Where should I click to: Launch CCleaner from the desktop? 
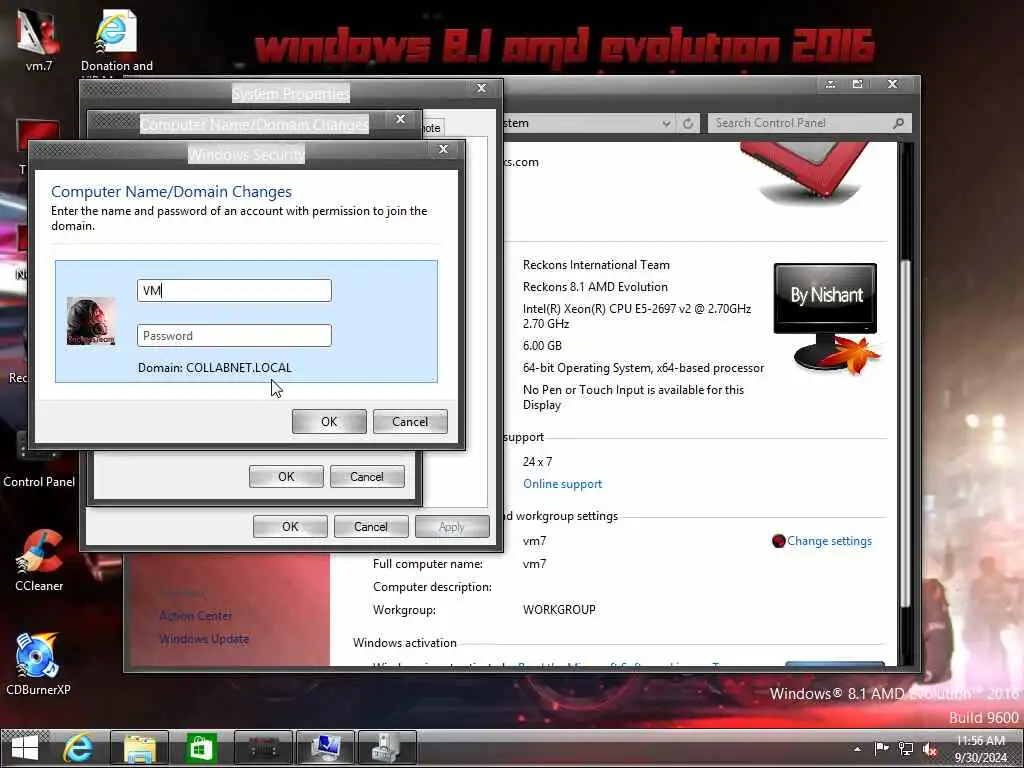click(39, 560)
